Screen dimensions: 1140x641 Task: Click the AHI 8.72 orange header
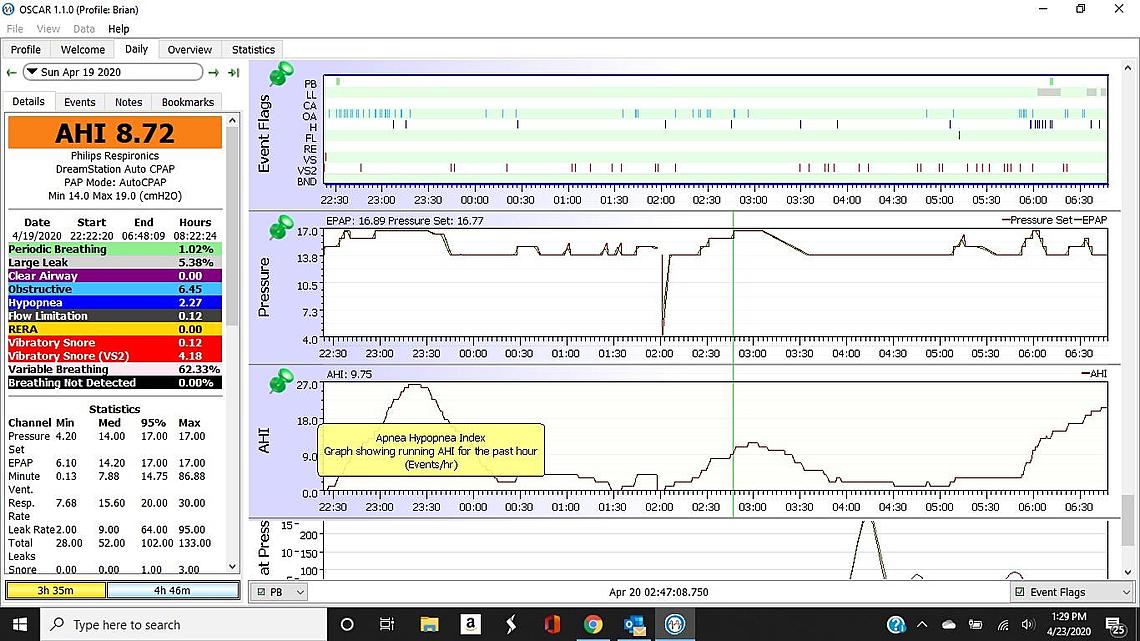(115, 133)
